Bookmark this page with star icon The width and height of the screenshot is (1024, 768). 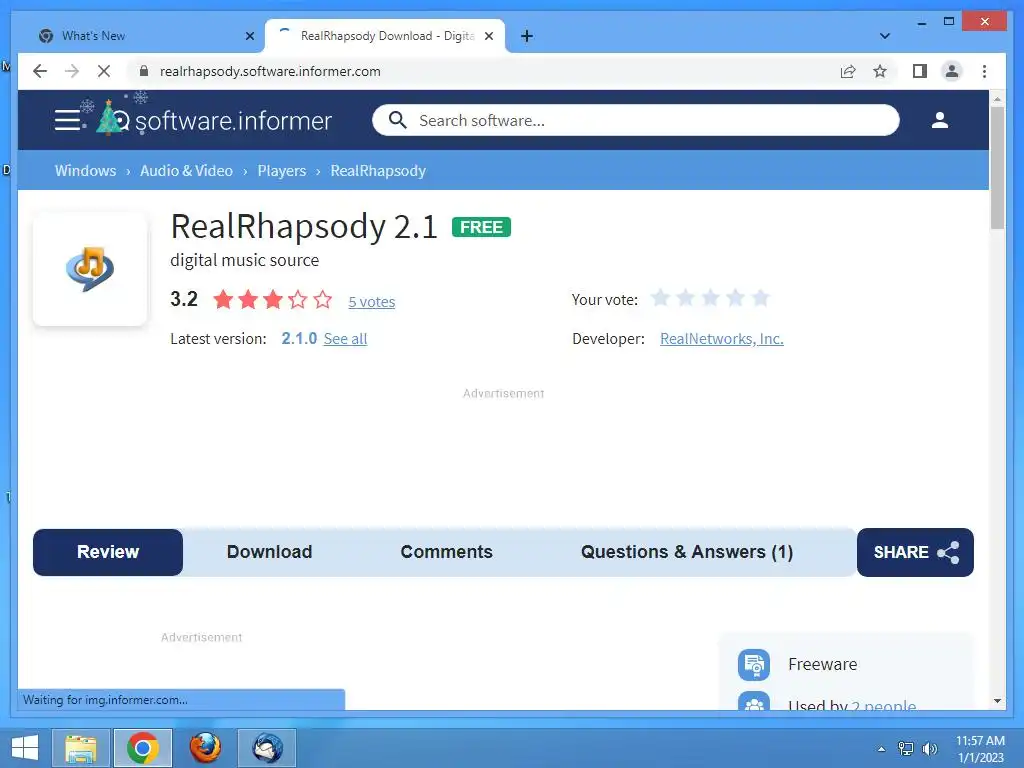pyautogui.click(x=880, y=71)
